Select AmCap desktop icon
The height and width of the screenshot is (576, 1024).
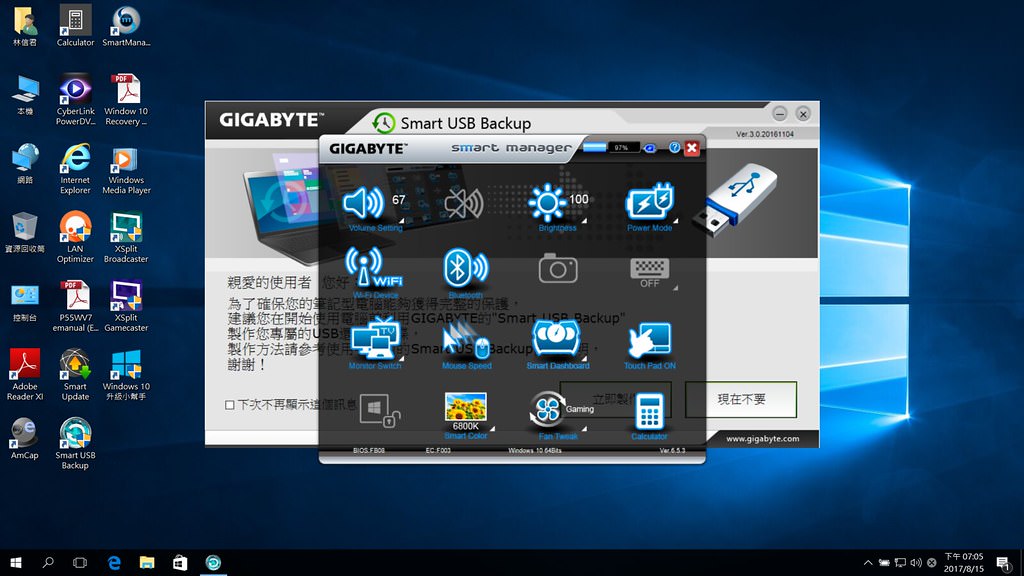click(25, 439)
